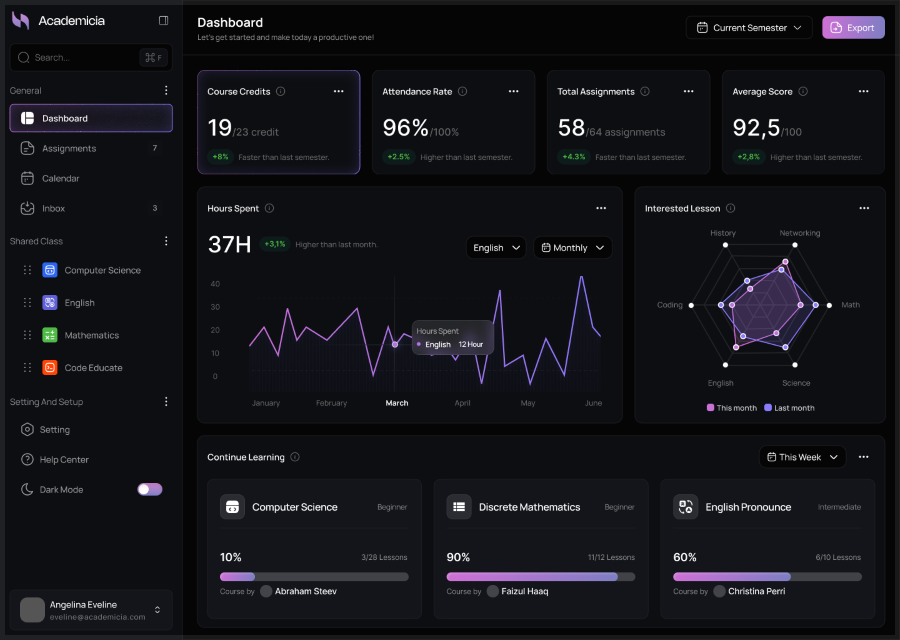The width and height of the screenshot is (900, 640).
Task: Click the English Pronounce course icon
Action: pyautogui.click(x=685, y=507)
